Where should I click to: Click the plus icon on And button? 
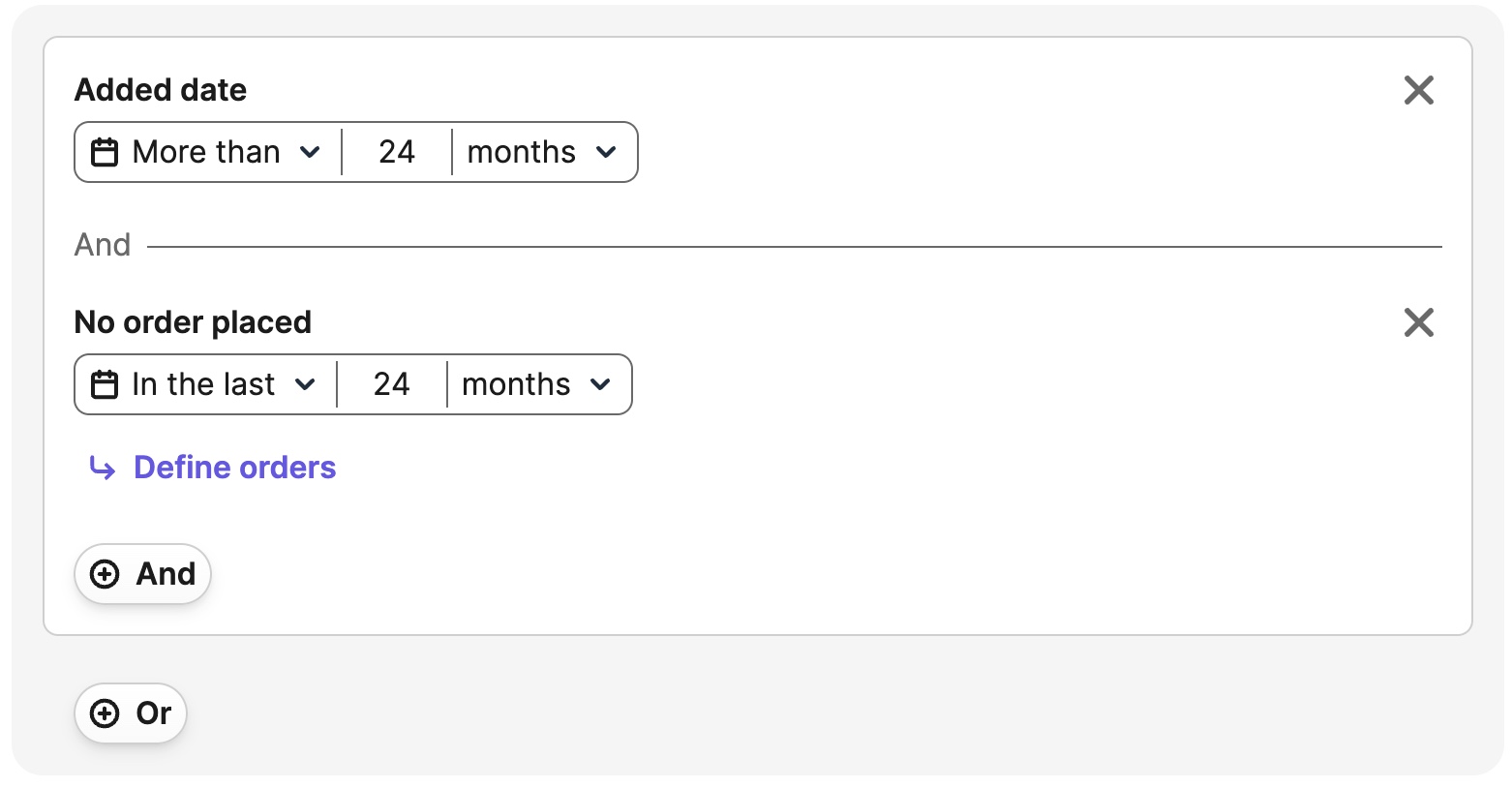(105, 574)
